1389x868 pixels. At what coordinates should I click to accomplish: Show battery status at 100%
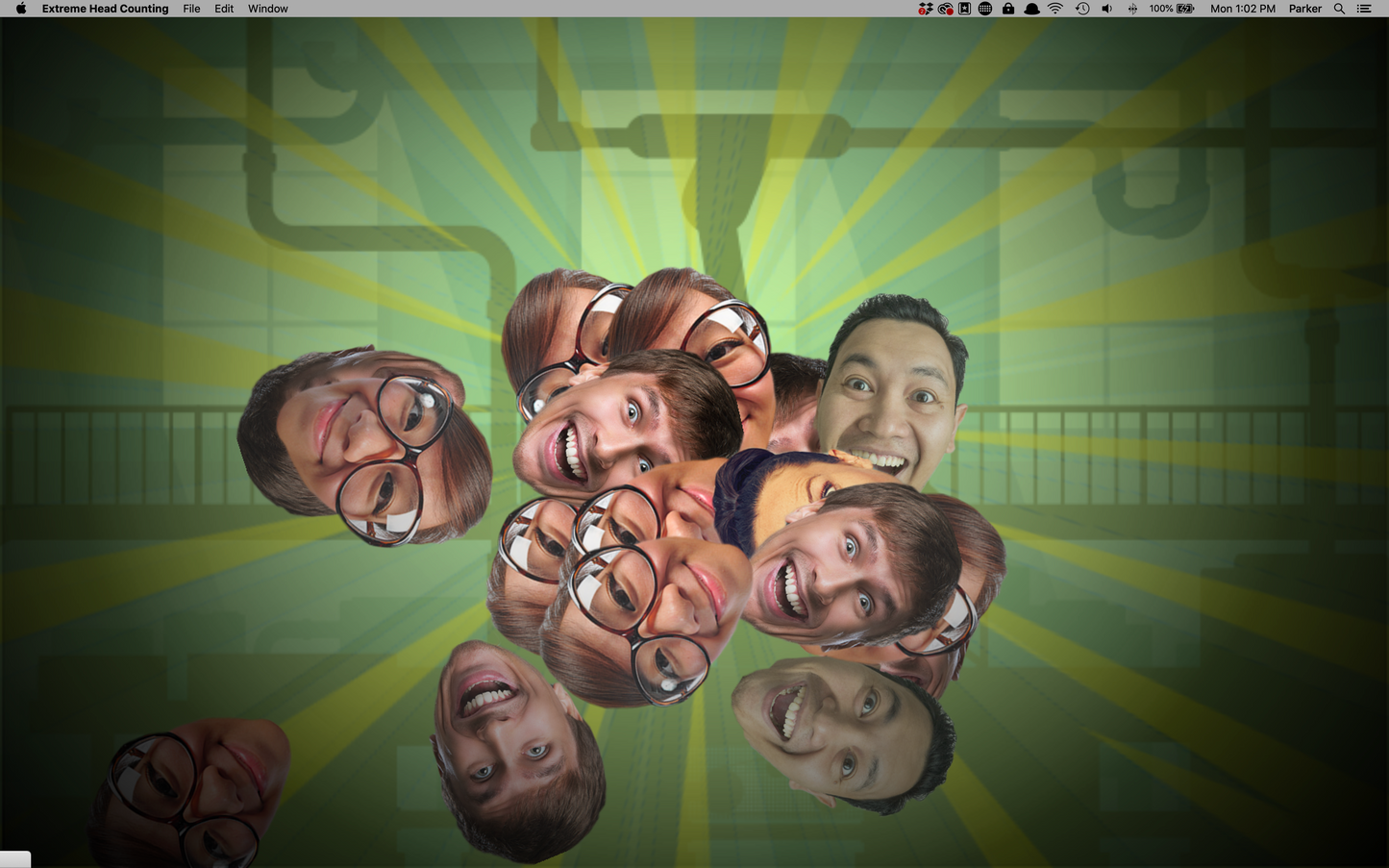click(x=1172, y=9)
